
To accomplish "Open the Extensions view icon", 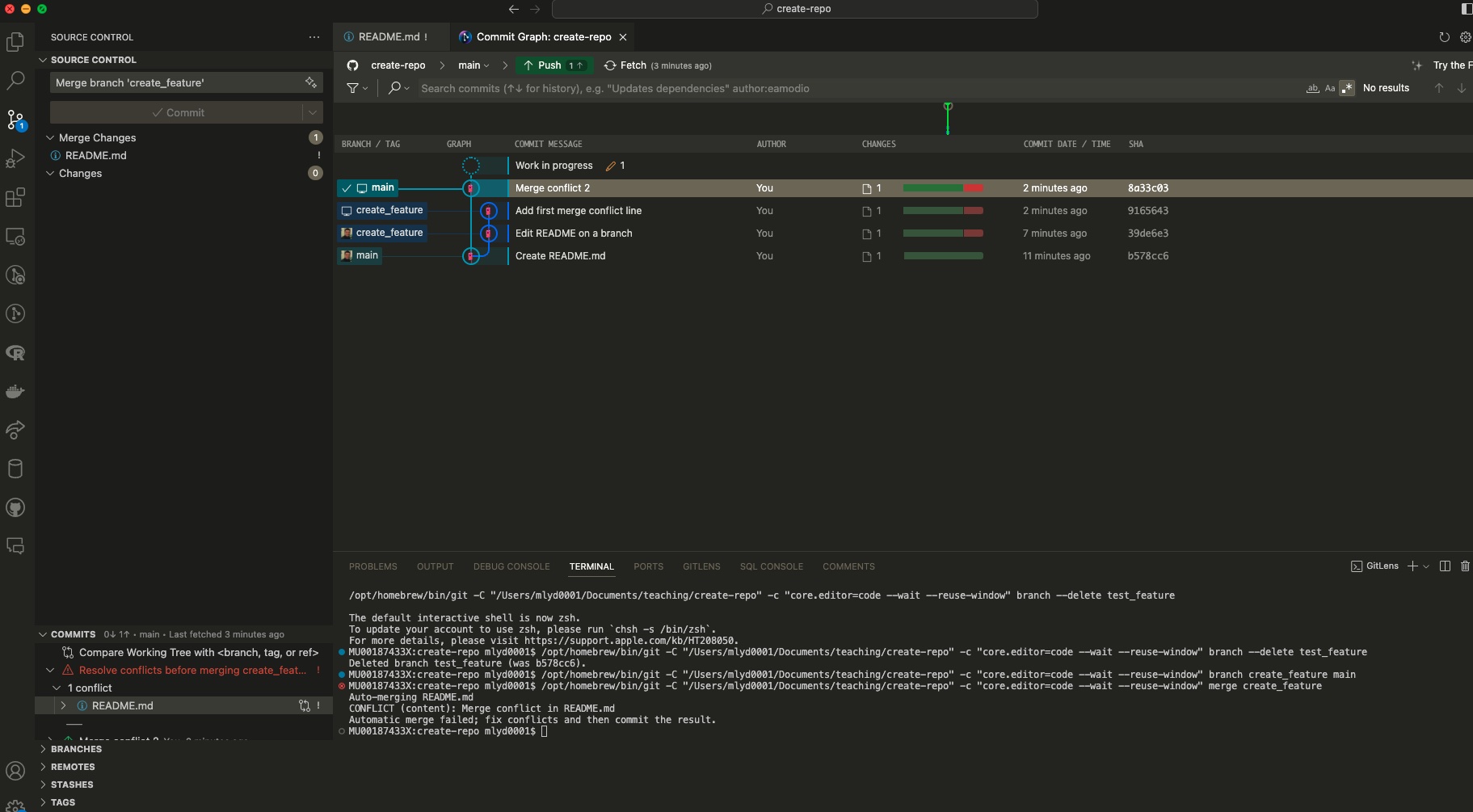I will (15, 198).
